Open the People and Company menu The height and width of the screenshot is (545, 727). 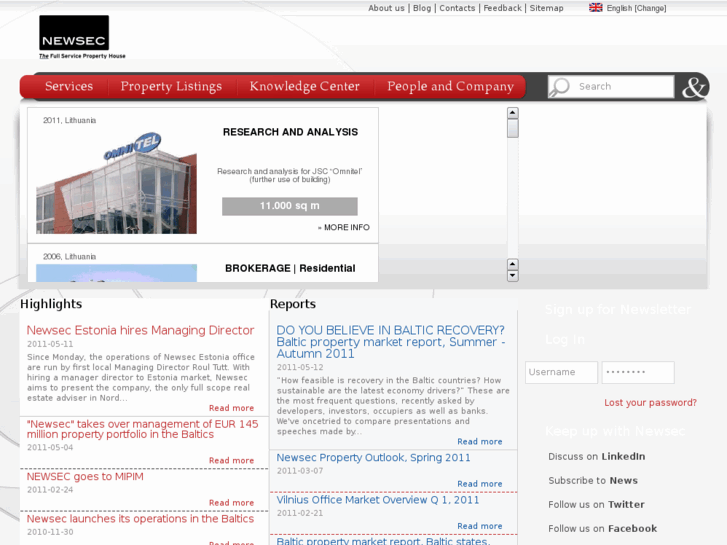pyautogui.click(x=450, y=86)
